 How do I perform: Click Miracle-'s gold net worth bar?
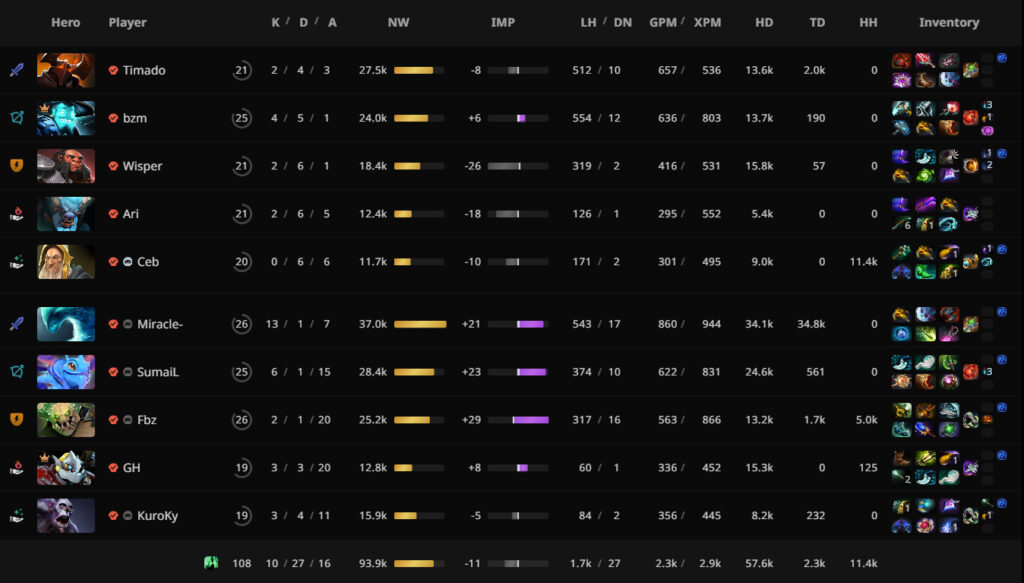coord(420,324)
